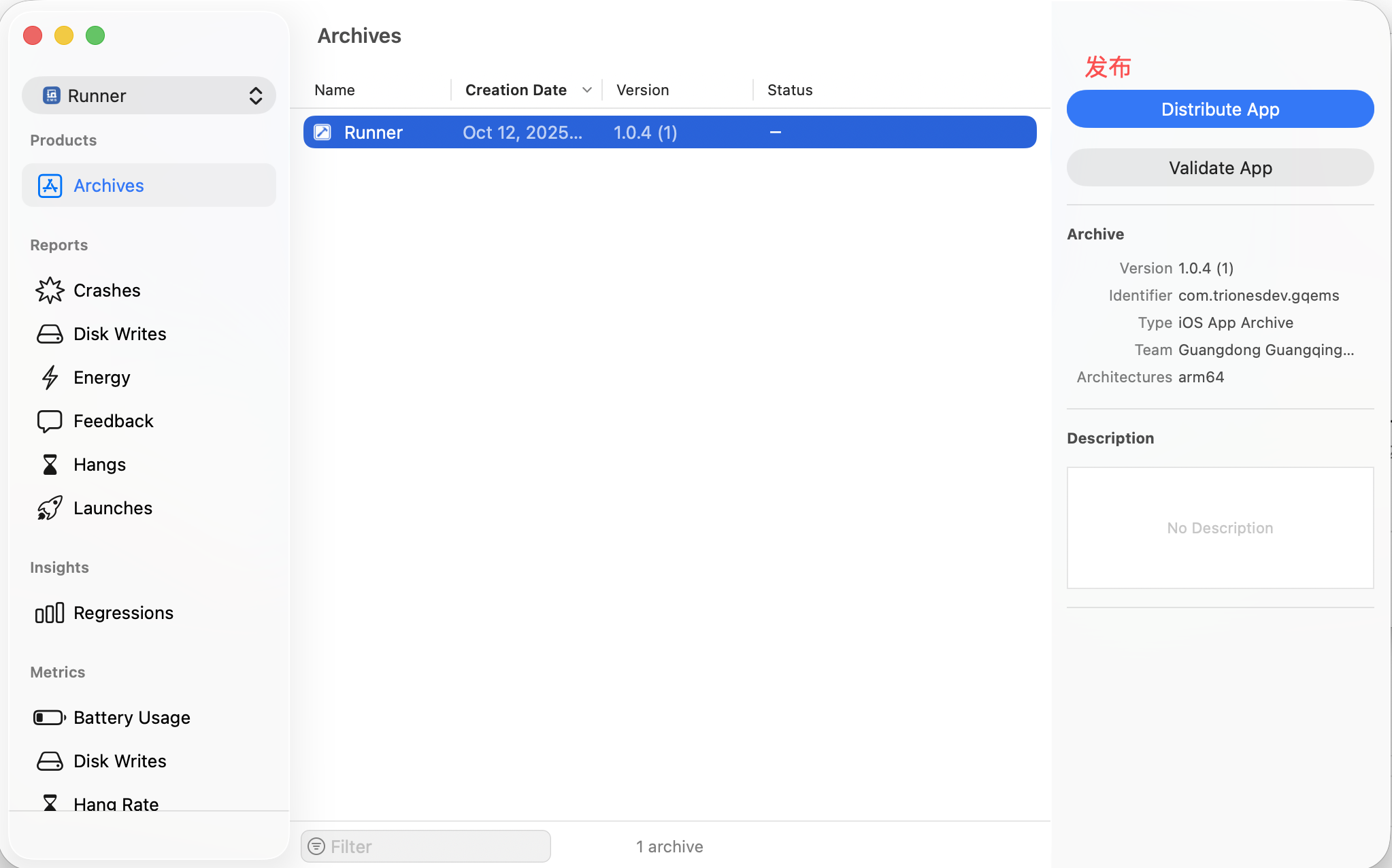This screenshot has height=868, width=1392.
Task: Open the Crashes report
Action: click(107, 290)
